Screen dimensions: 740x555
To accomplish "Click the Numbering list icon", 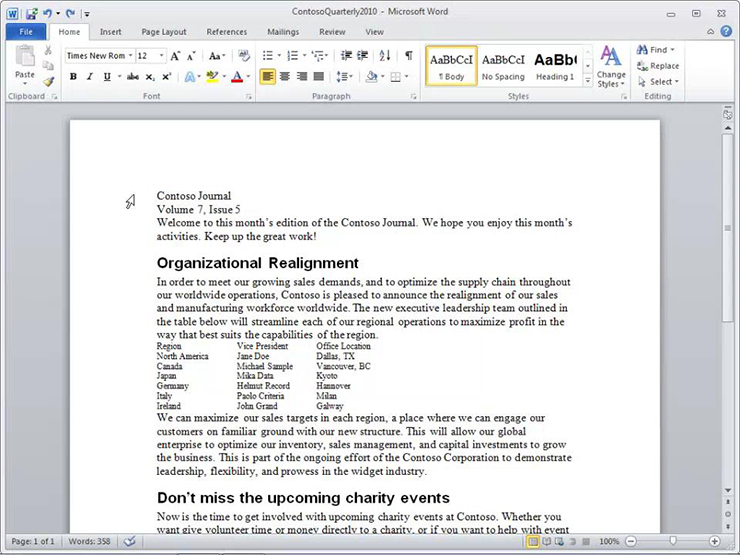I will point(293,56).
